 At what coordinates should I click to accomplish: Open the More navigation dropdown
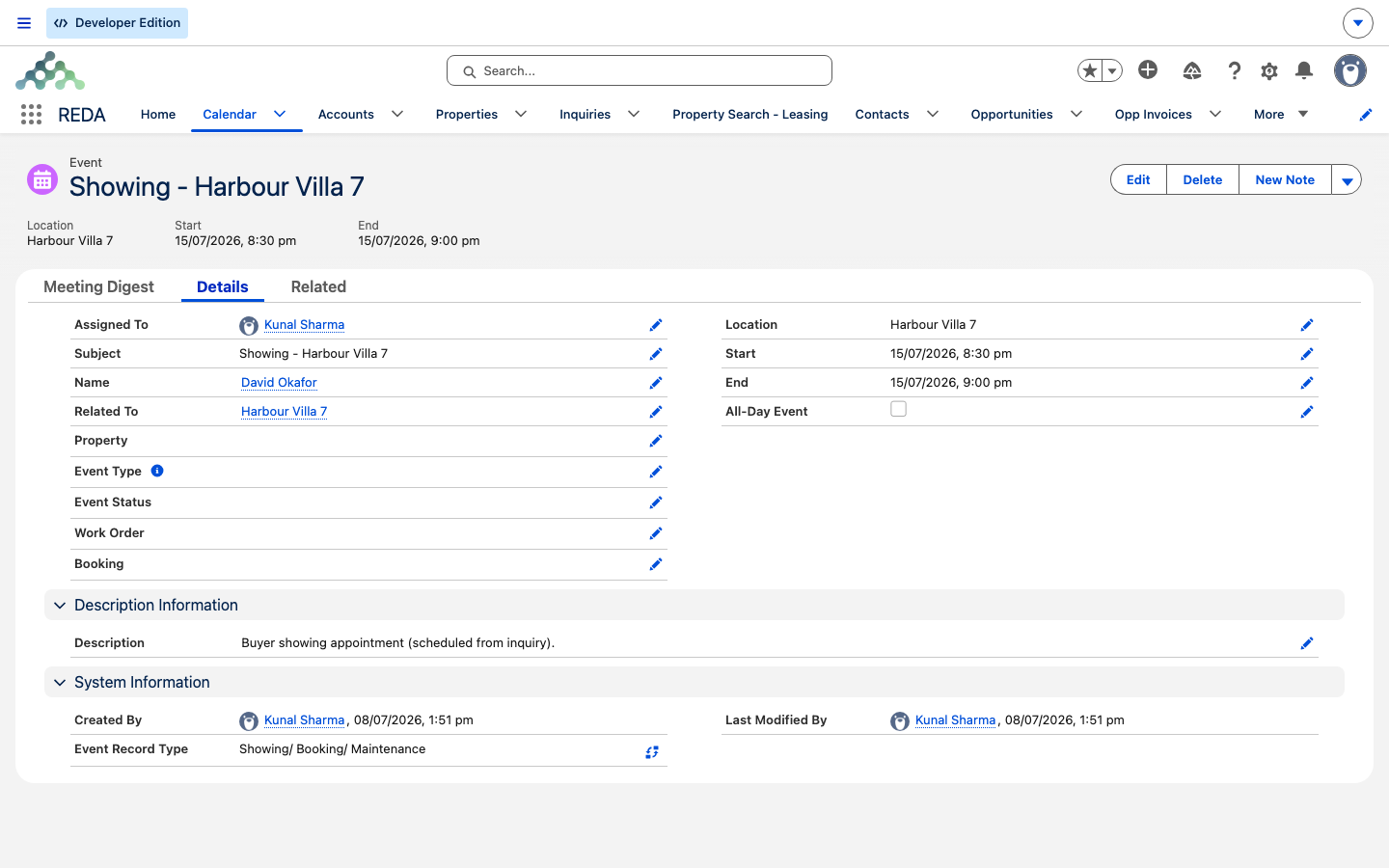click(x=1281, y=114)
